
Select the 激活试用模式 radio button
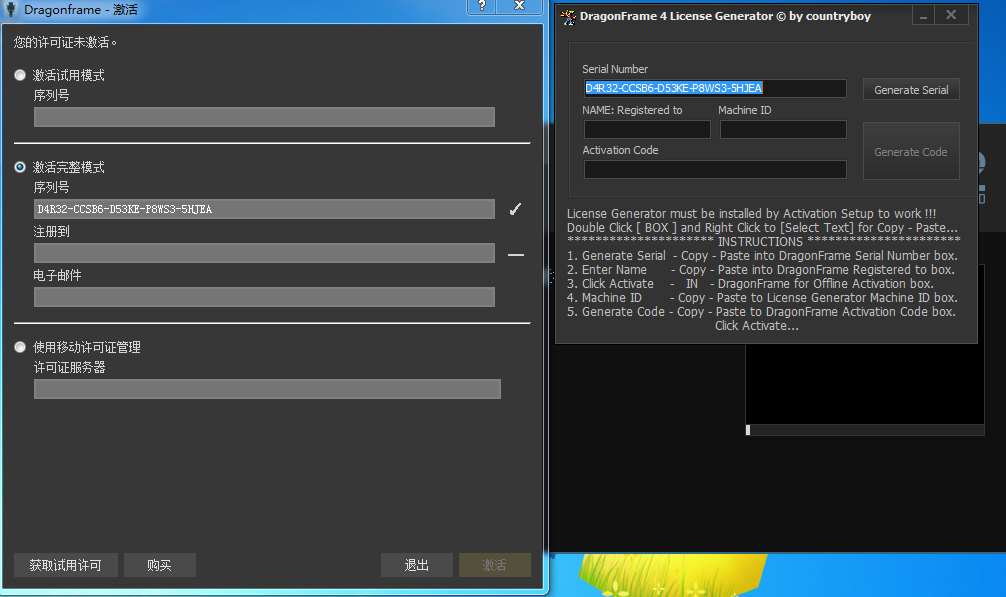20,75
